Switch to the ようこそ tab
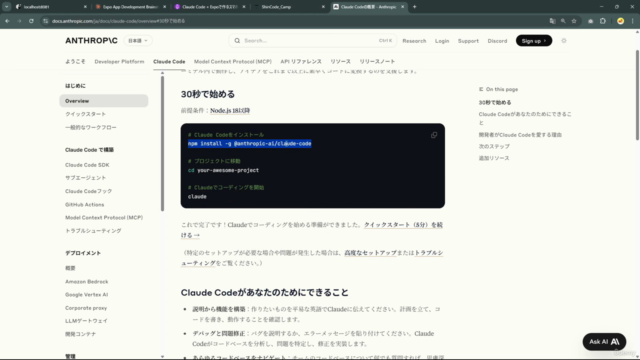Viewport: 640px width, 360px height. (75, 62)
